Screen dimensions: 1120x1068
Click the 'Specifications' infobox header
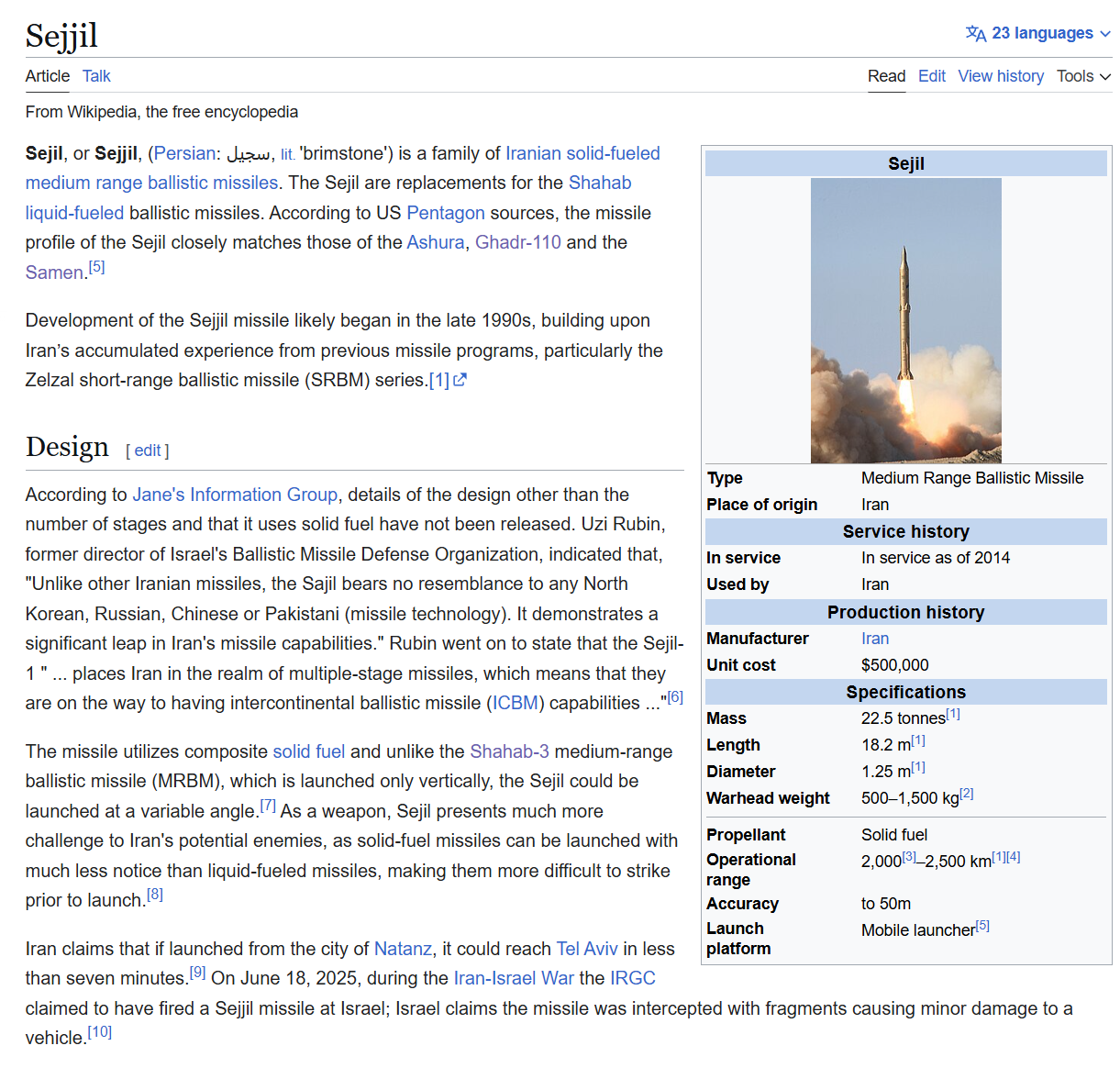906,692
